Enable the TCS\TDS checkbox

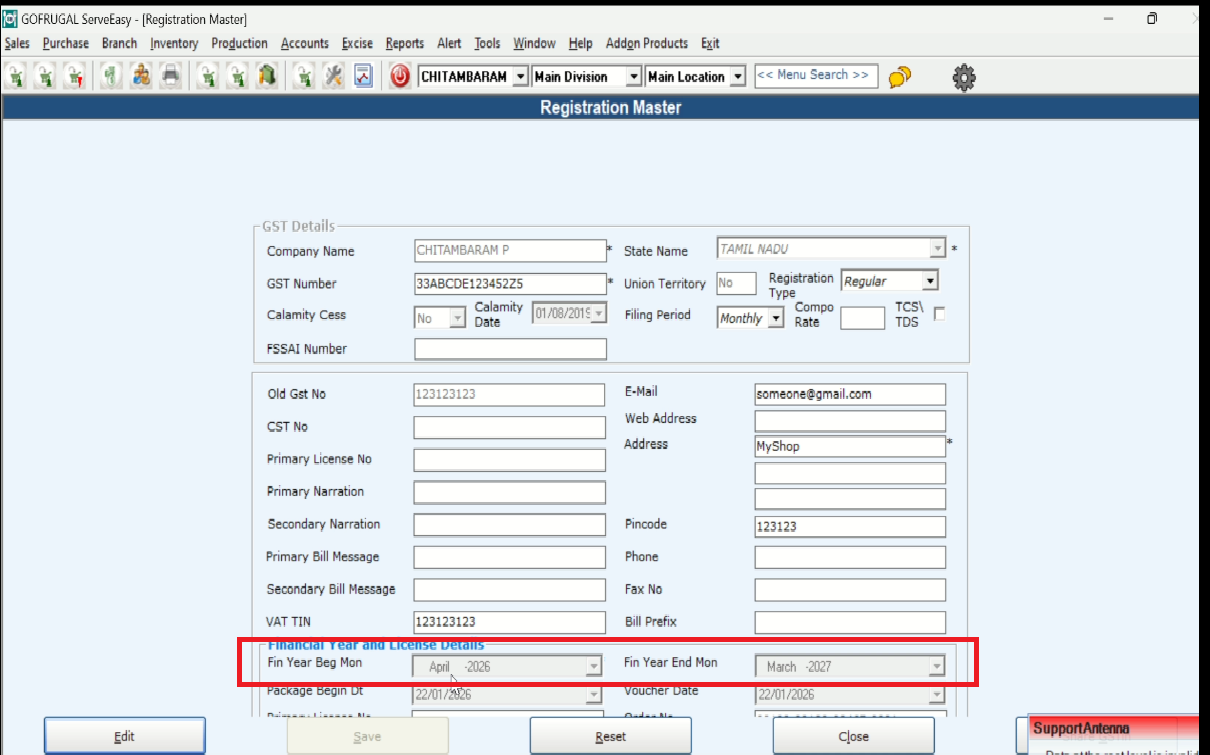pyautogui.click(x=939, y=314)
